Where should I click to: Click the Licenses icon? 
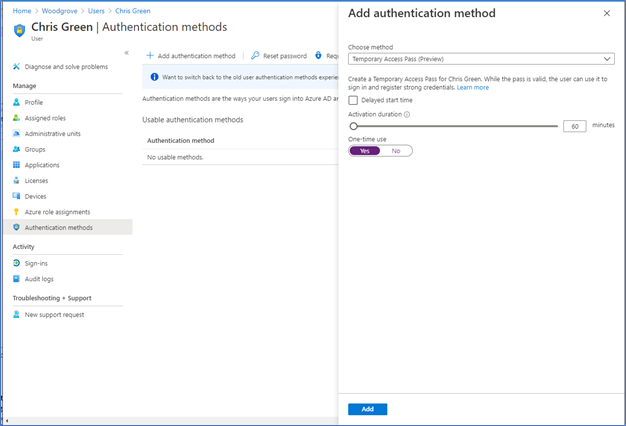point(16,180)
